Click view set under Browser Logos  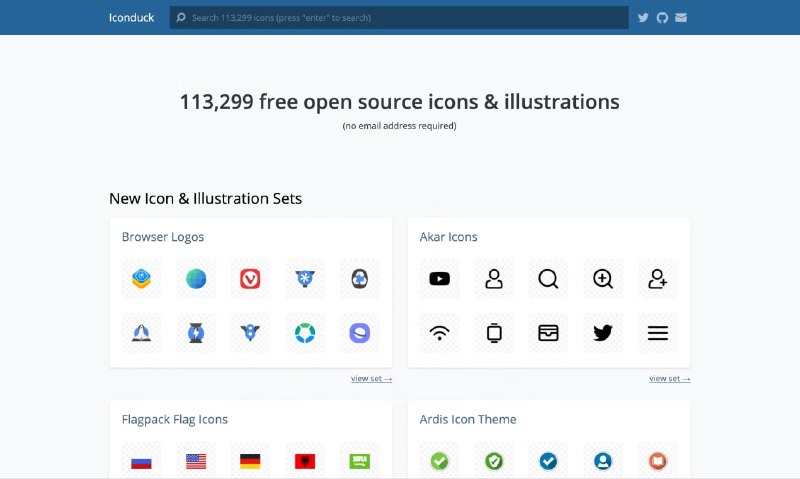point(371,379)
